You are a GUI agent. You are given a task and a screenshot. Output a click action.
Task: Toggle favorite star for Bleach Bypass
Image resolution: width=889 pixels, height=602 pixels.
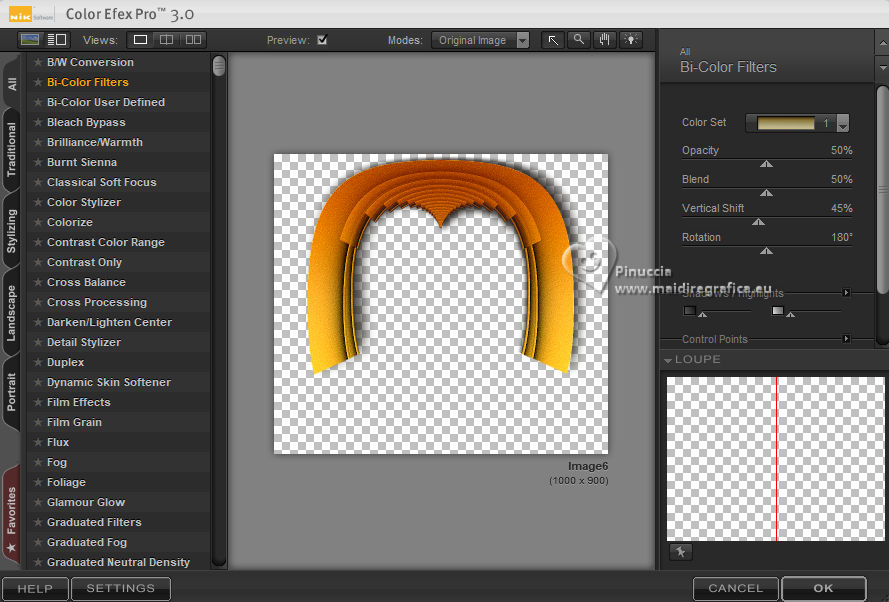coord(38,122)
